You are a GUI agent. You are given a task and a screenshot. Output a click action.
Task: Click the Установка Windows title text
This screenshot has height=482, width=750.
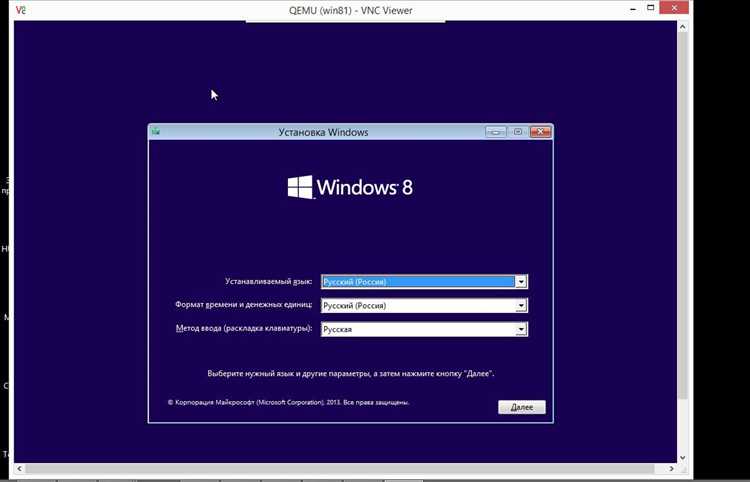[323, 132]
